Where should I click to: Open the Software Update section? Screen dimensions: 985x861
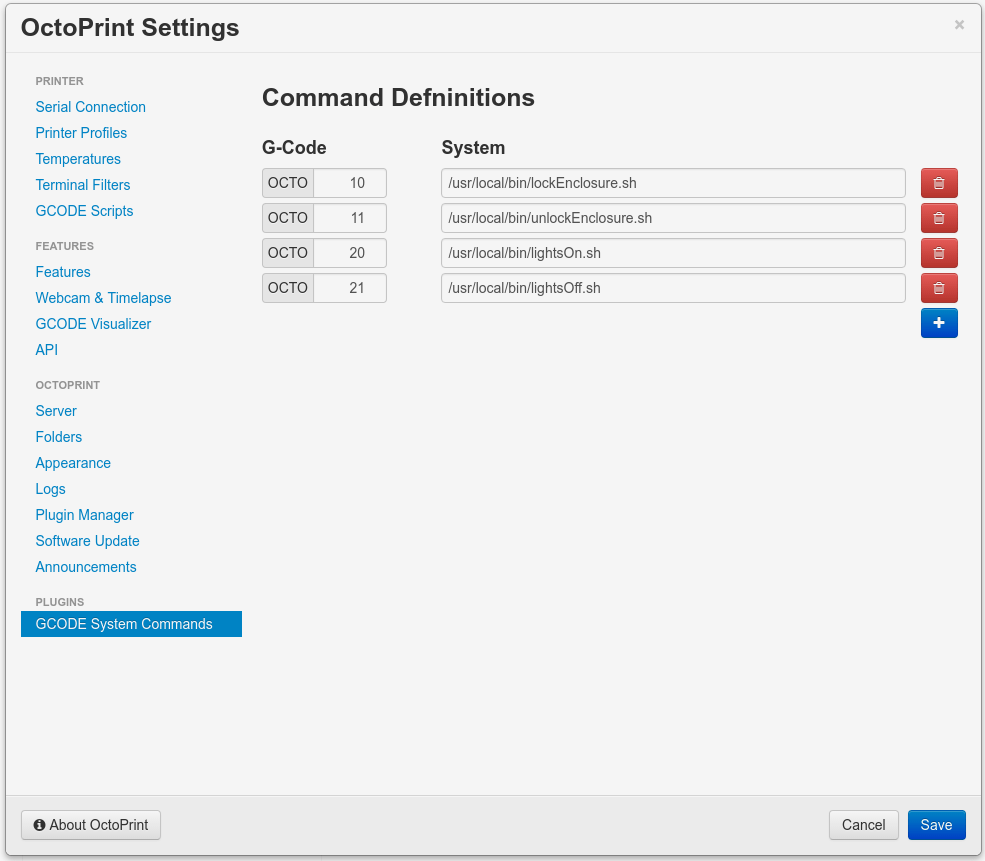click(87, 541)
